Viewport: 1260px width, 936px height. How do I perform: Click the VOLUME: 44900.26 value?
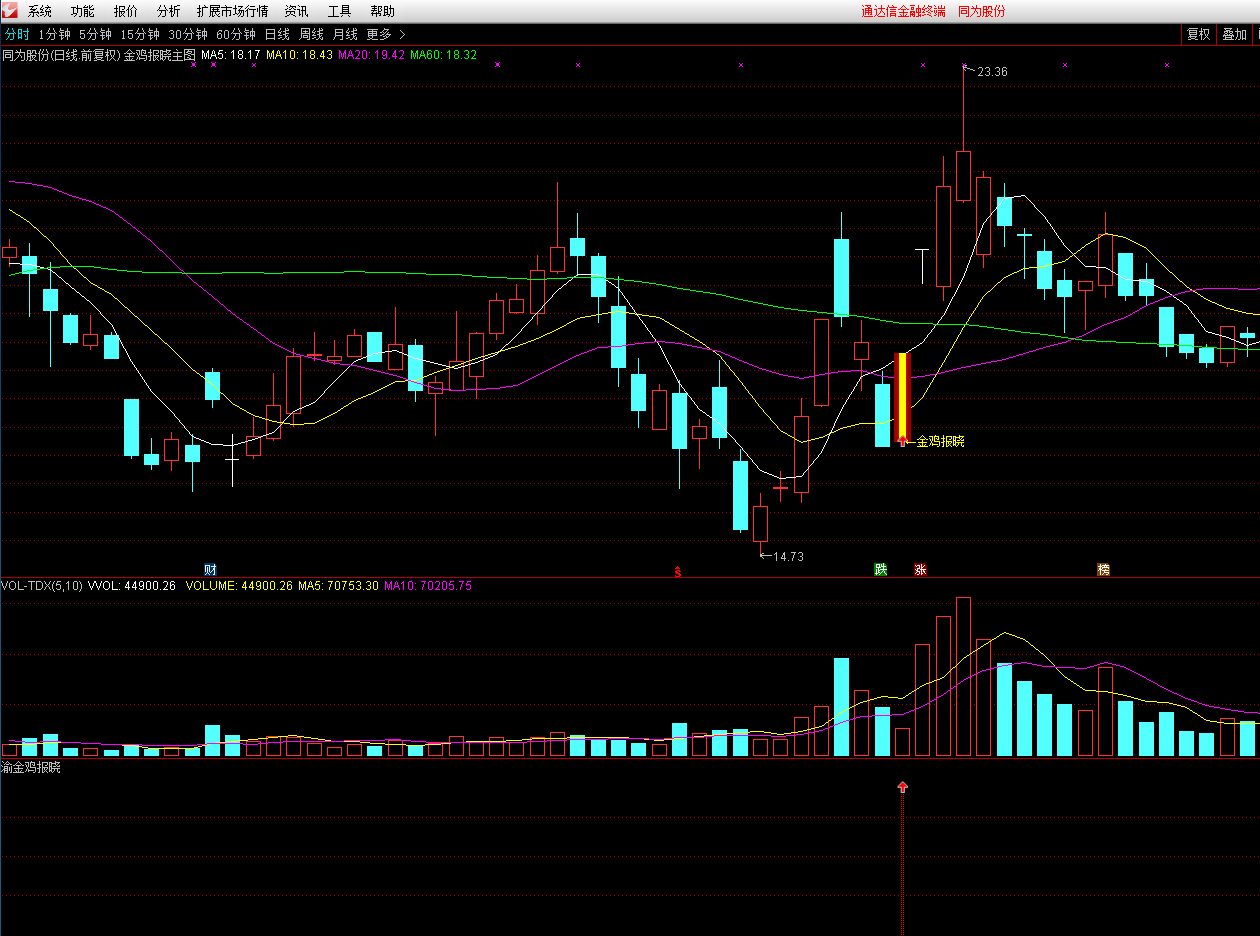click(239, 586)
